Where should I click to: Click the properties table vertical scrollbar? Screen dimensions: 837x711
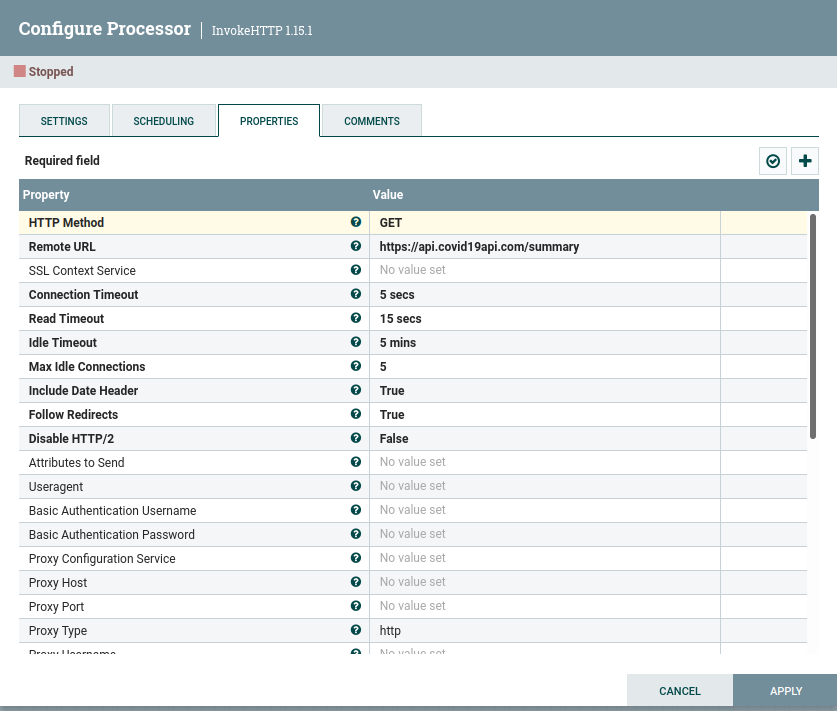[813, 326]
